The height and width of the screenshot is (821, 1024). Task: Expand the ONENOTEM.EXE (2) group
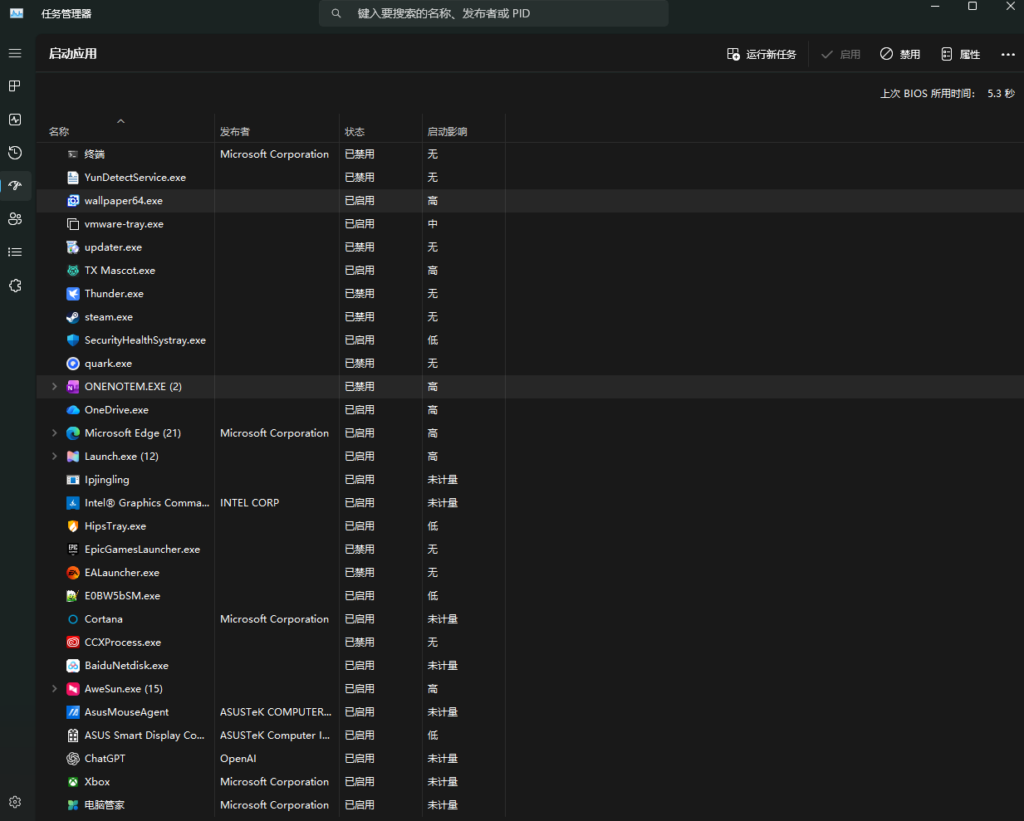pos(54,387)
